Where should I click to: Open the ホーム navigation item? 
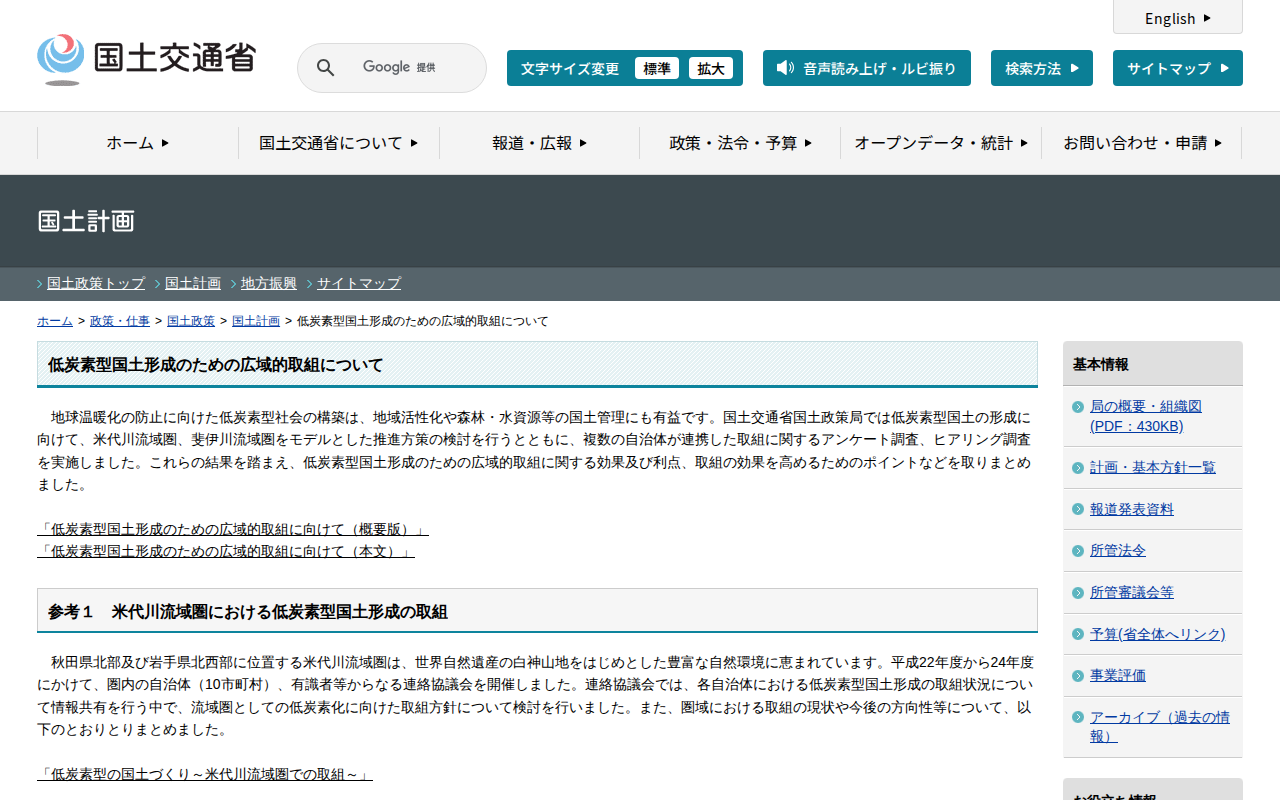tap(138, 143)
